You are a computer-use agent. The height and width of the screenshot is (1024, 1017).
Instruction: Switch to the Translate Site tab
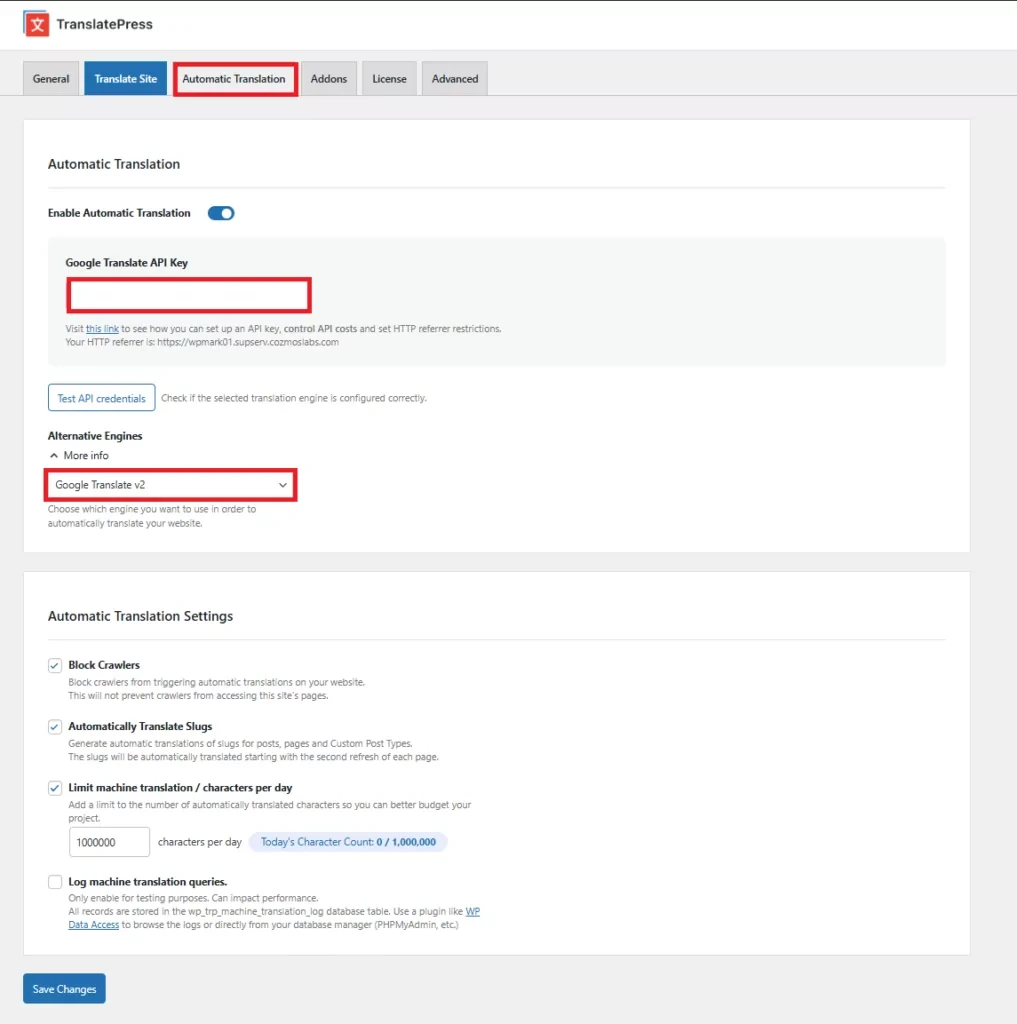(125, 79)
